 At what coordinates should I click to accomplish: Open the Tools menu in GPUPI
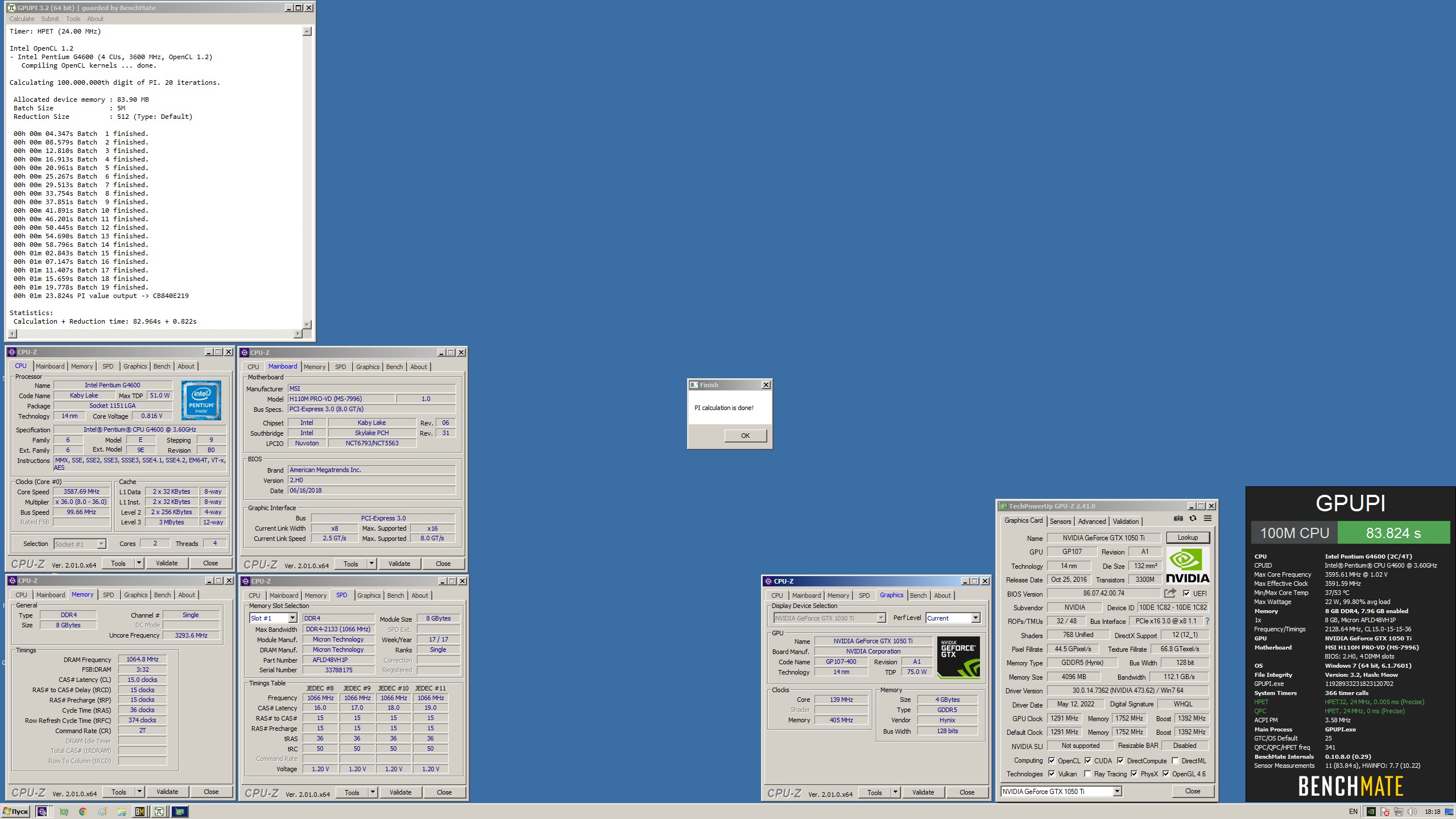[73, 19]
